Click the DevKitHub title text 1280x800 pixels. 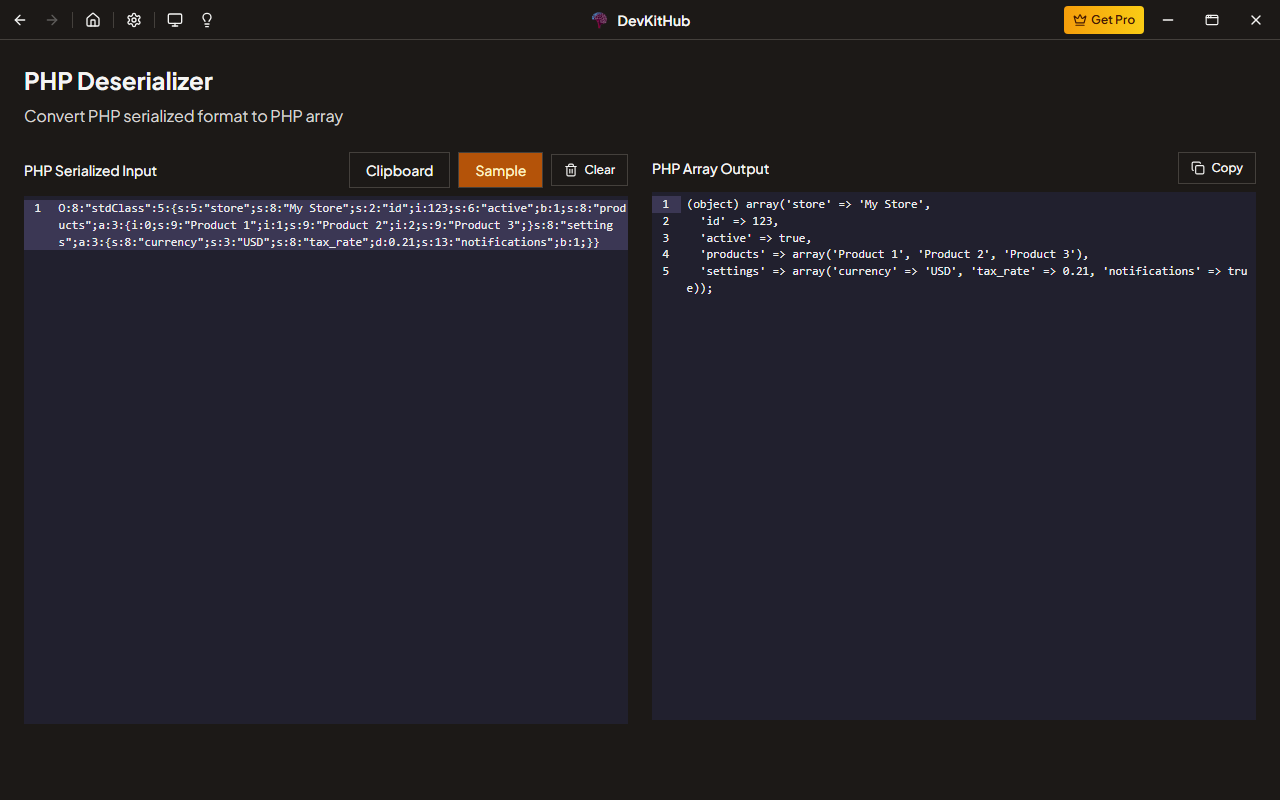pos(653,20)
